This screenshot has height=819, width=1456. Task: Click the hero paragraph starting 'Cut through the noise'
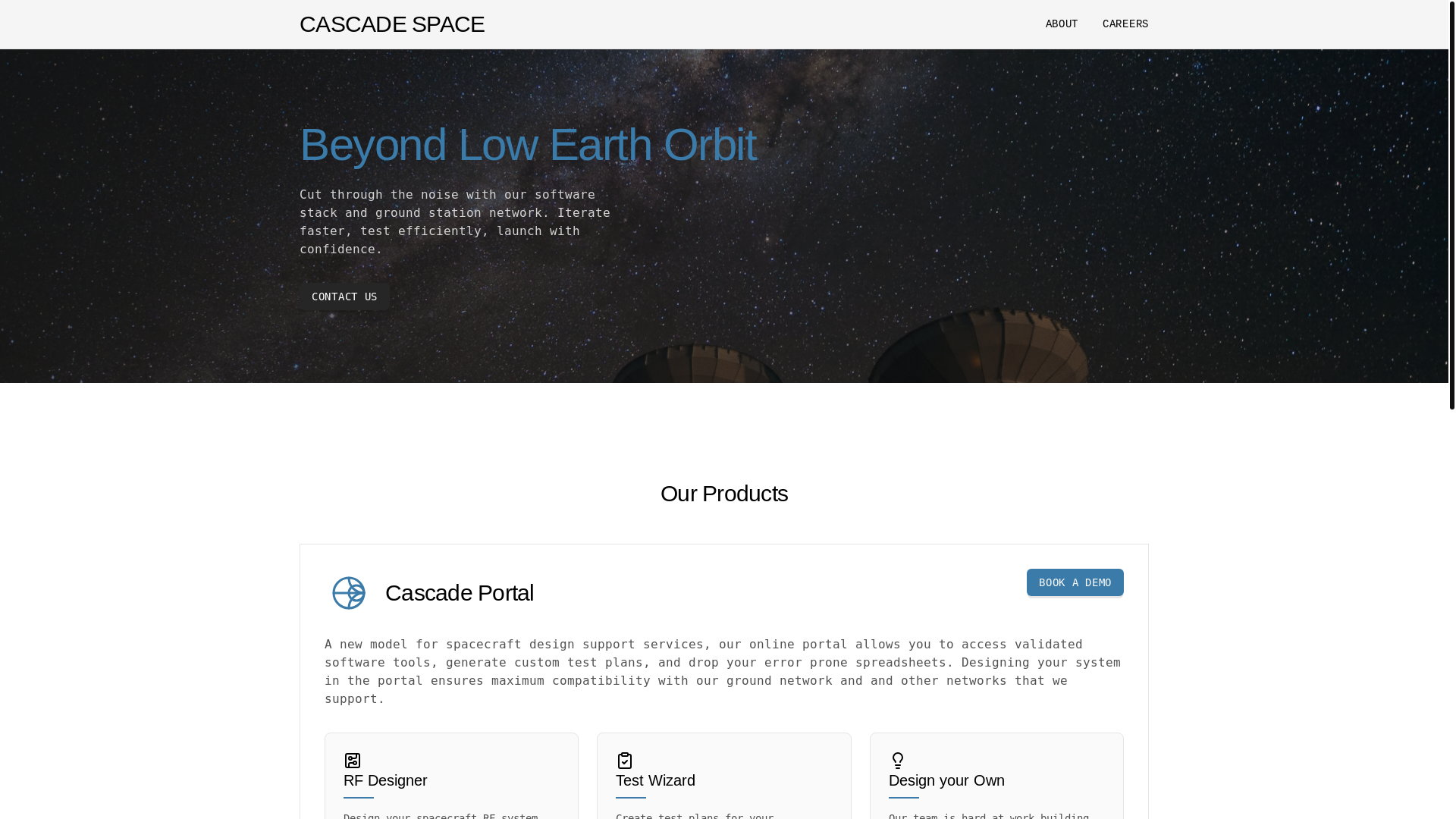coord(455,222)
